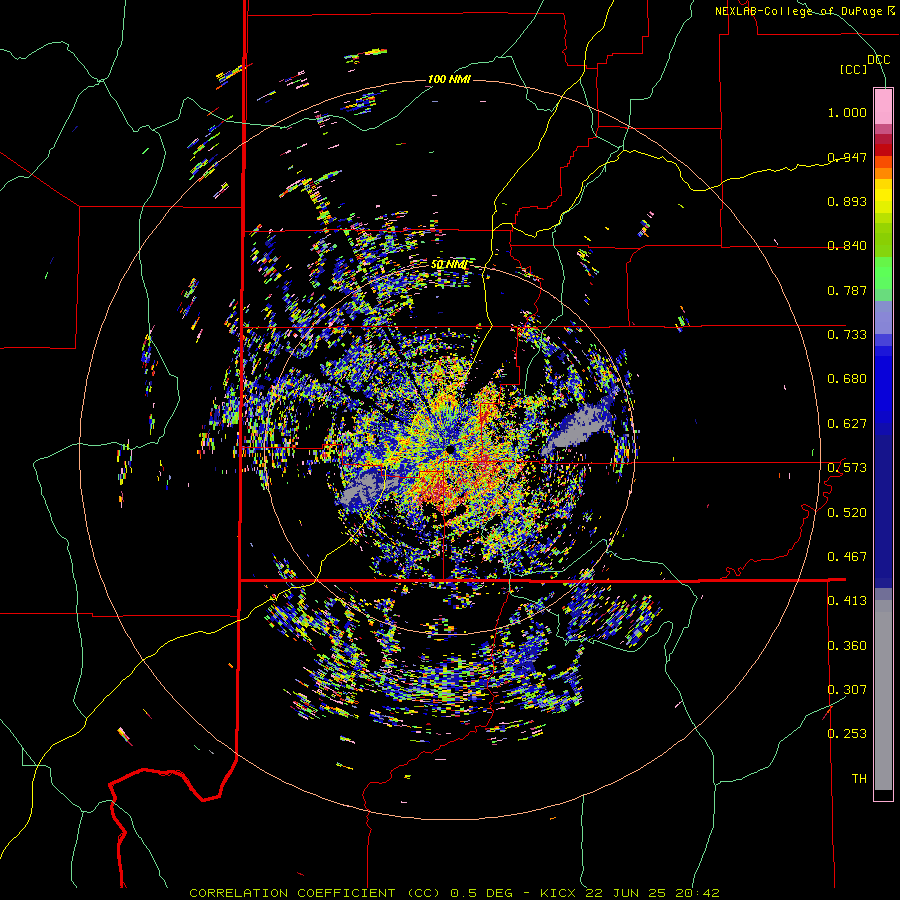Click the Correlation Coefficient KICX caption
Image resolution: width=900 pixels, height=900 pixels.
pos(454,893)
